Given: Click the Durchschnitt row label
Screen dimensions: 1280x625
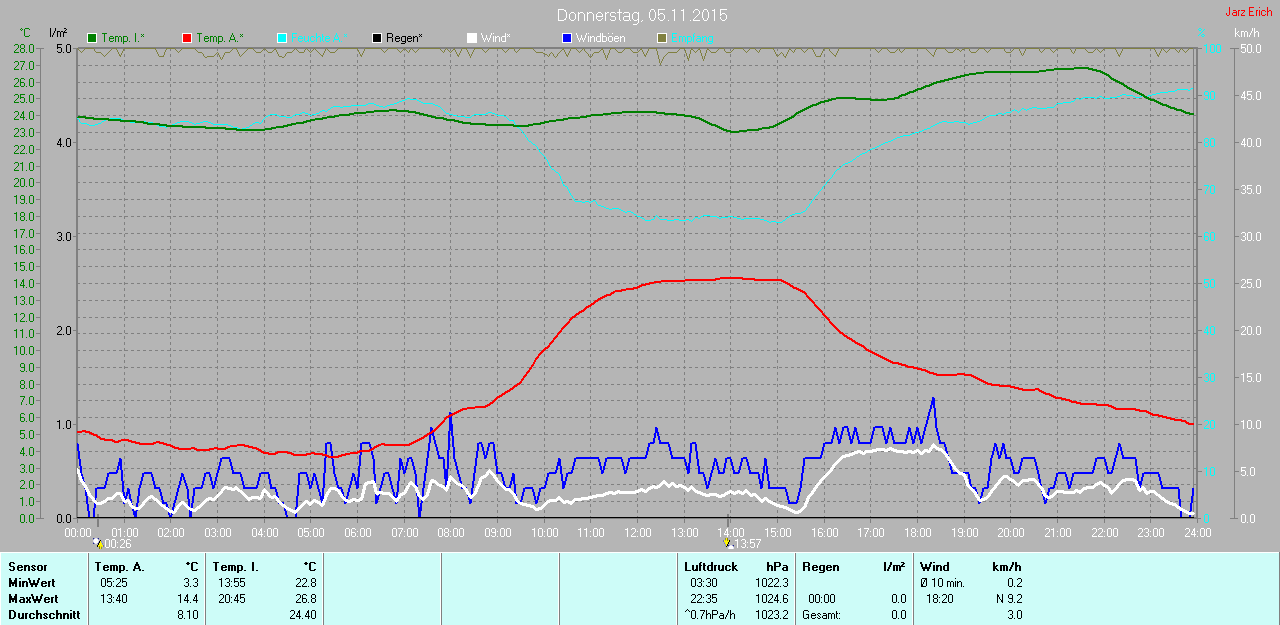Looking at the screenshot, I should click(x=44, y=615).
